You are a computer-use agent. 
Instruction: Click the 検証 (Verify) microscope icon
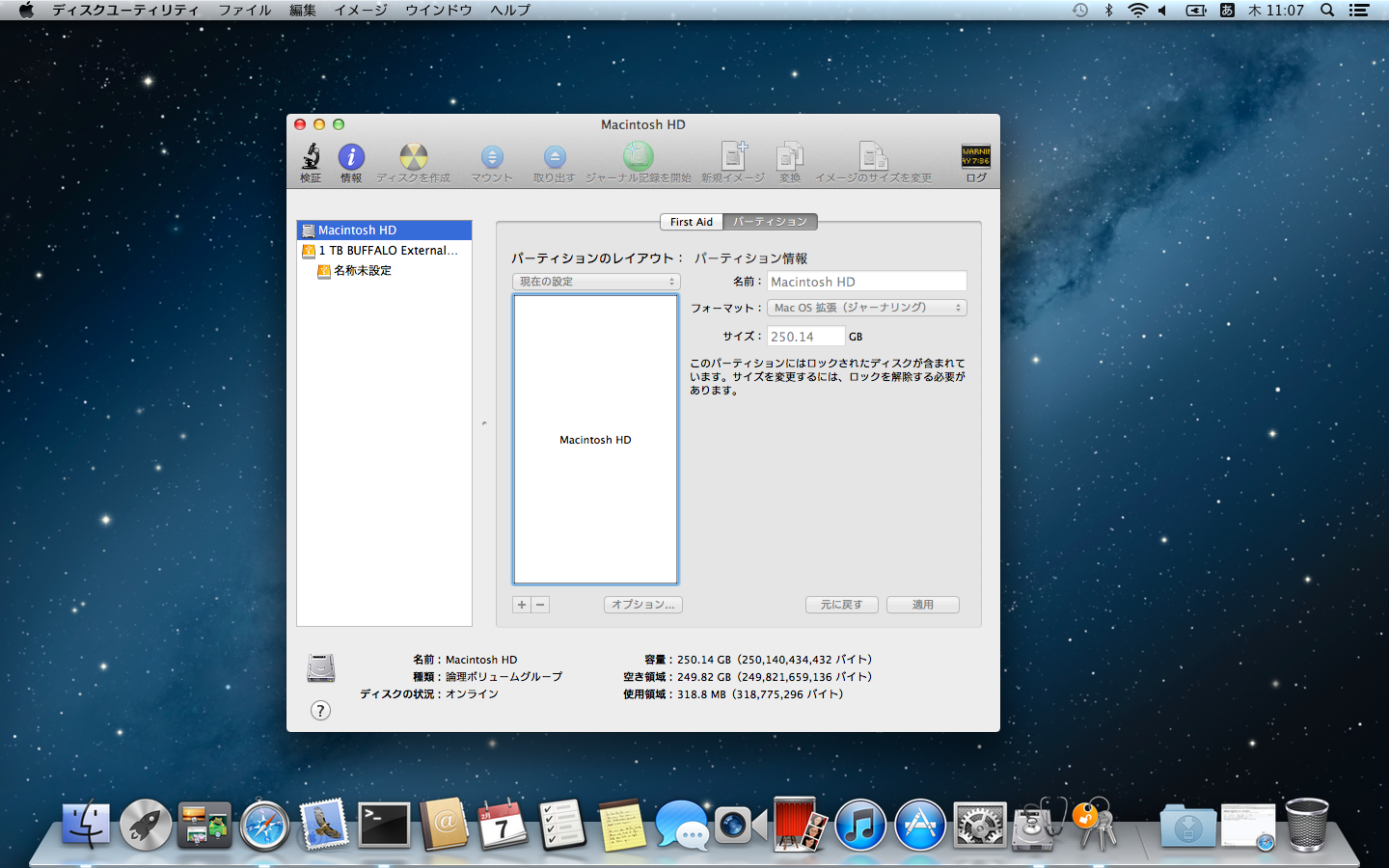coord(311,157)
